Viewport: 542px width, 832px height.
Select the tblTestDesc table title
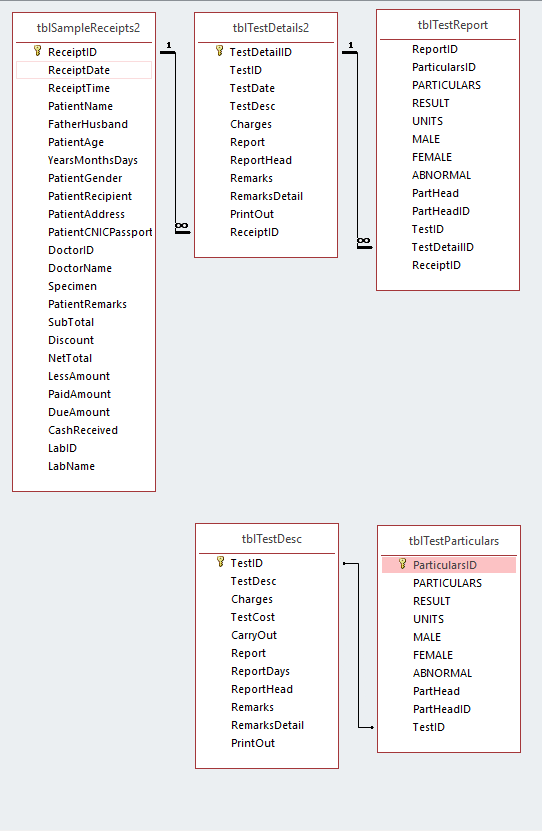(x=271, y=539)
